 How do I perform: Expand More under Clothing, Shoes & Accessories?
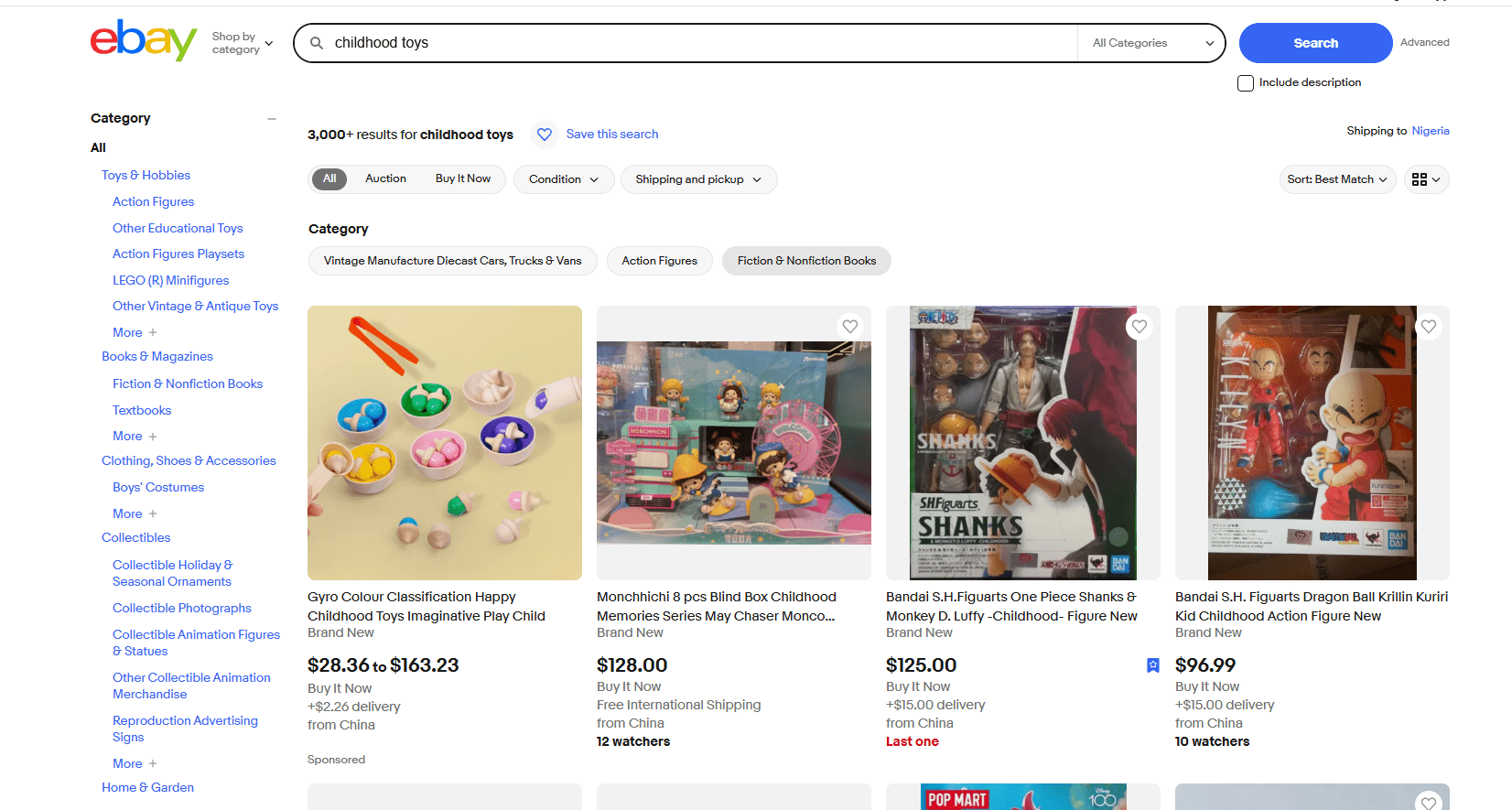pyautogui.click(x=135, y=513)
